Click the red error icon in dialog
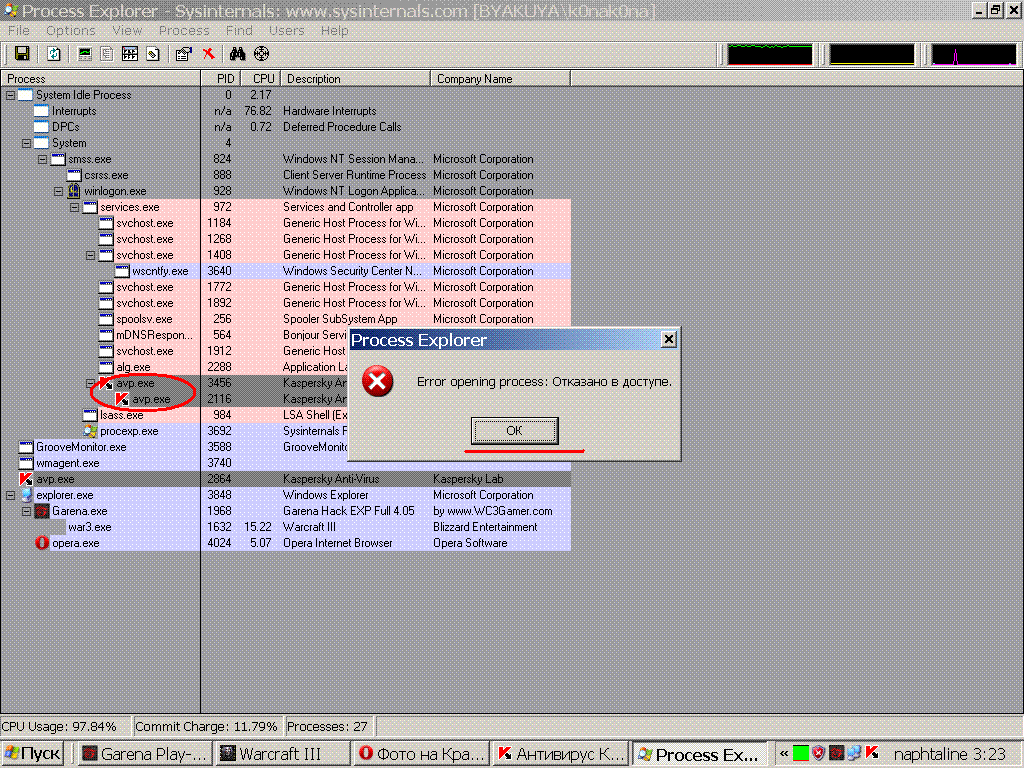 [377, 381]
